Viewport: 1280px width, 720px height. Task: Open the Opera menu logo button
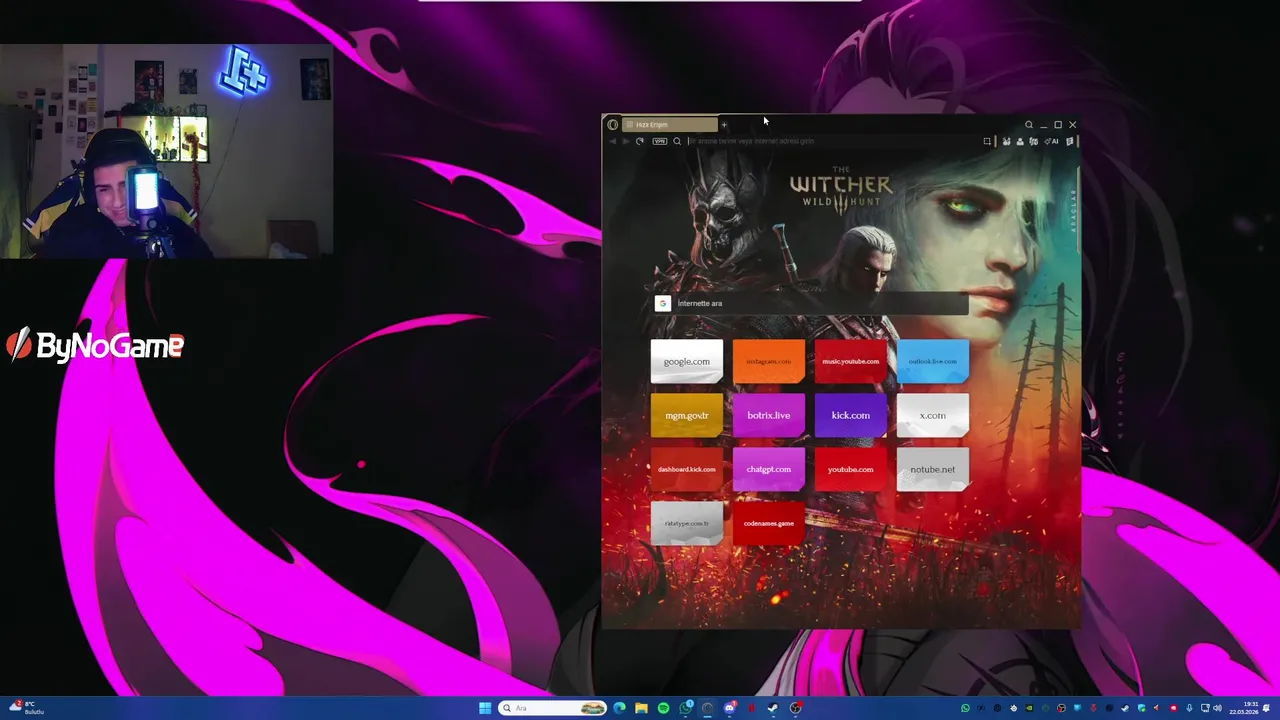coord(613,124)
